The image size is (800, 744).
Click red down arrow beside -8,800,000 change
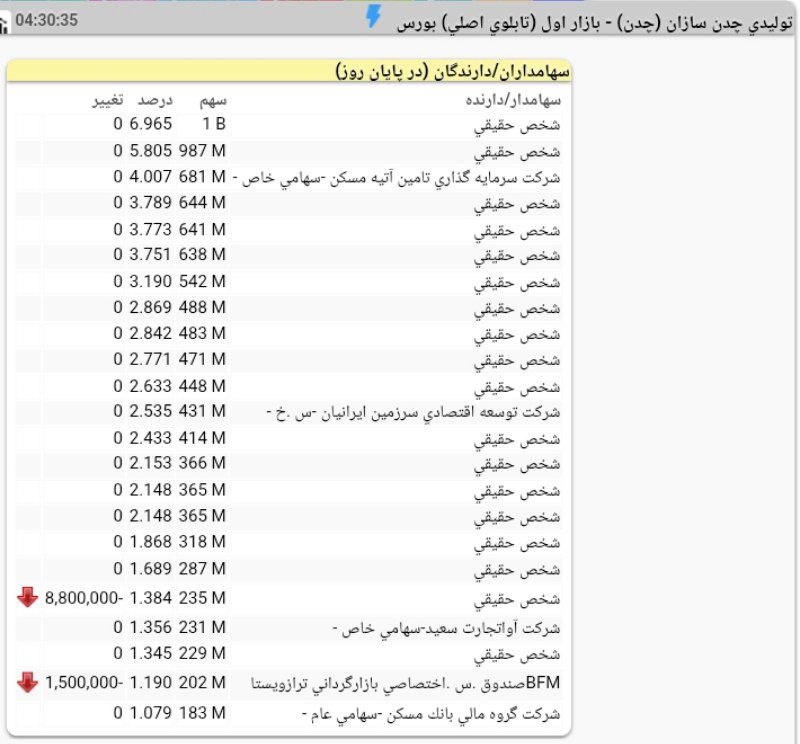pos(27,598)
